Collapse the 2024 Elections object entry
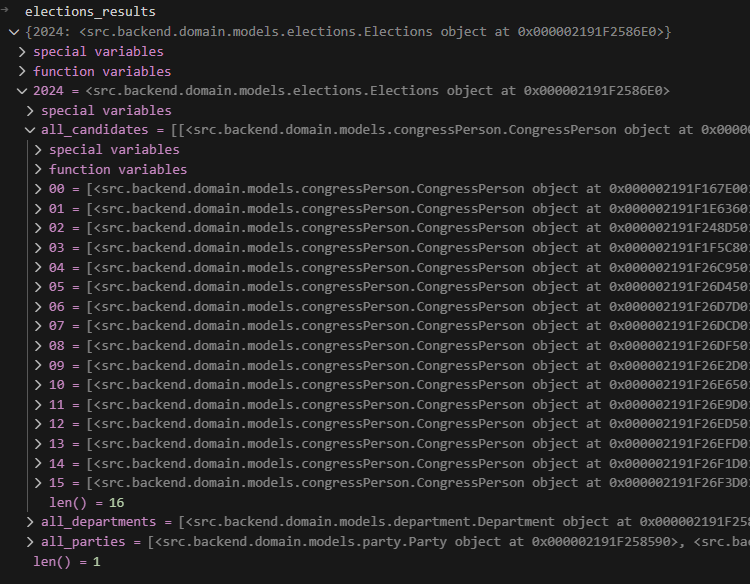The height and width of the screenshot is (584, 750). click(22, 91)
